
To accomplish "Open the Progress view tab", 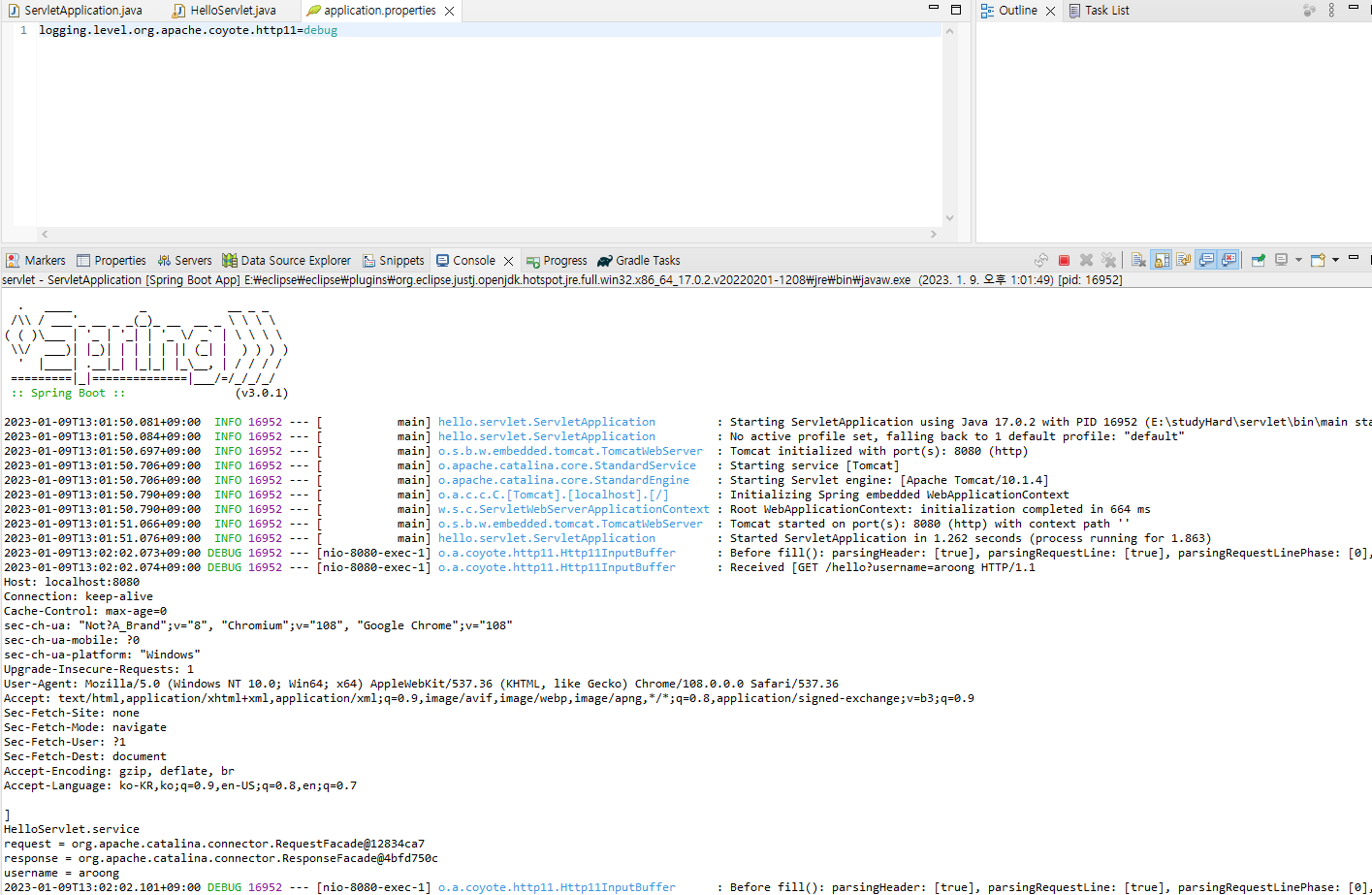I will pos(557,261).
